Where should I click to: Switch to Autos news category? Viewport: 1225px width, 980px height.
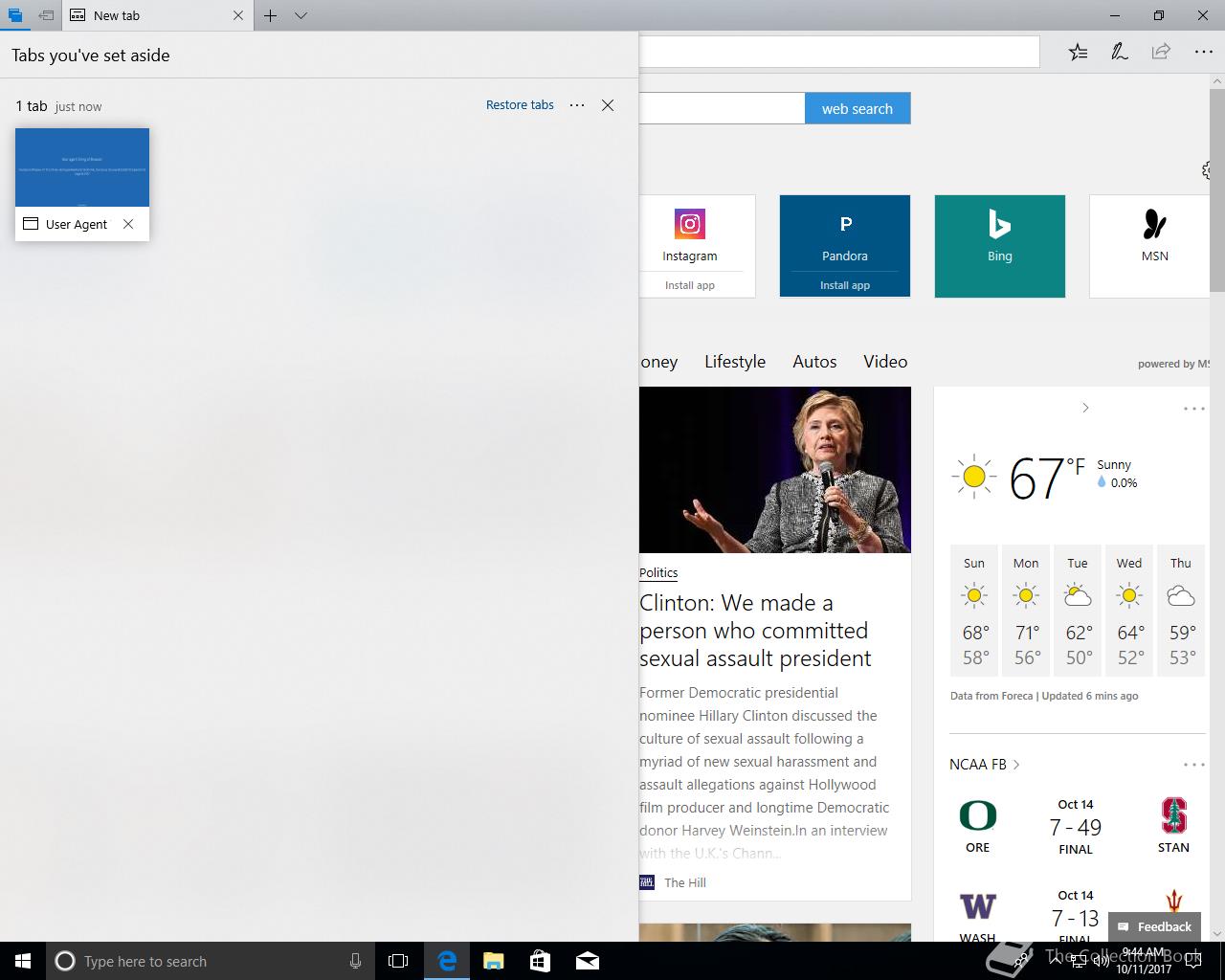tap(814, 362)
